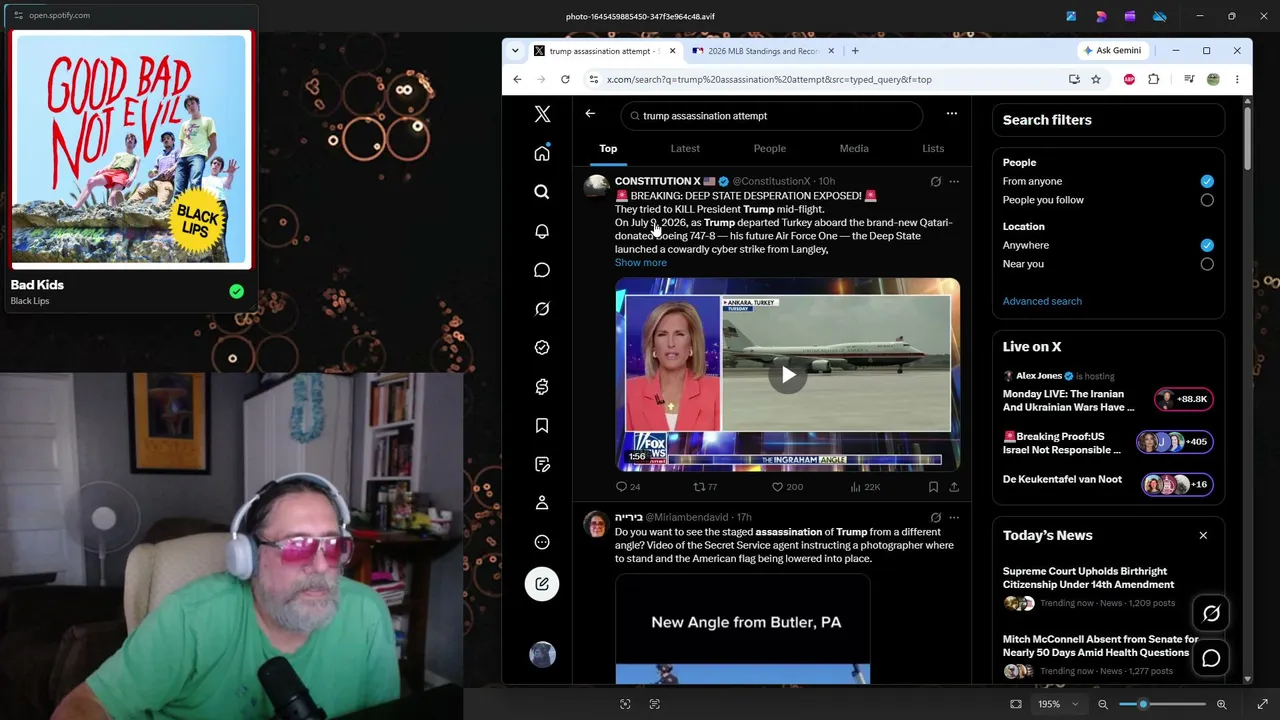The width and height of the screenshot is (1280, 720).
Task: Like the CONSTITUTION X post
Action: pyautogui.click(x=787, y=487)
